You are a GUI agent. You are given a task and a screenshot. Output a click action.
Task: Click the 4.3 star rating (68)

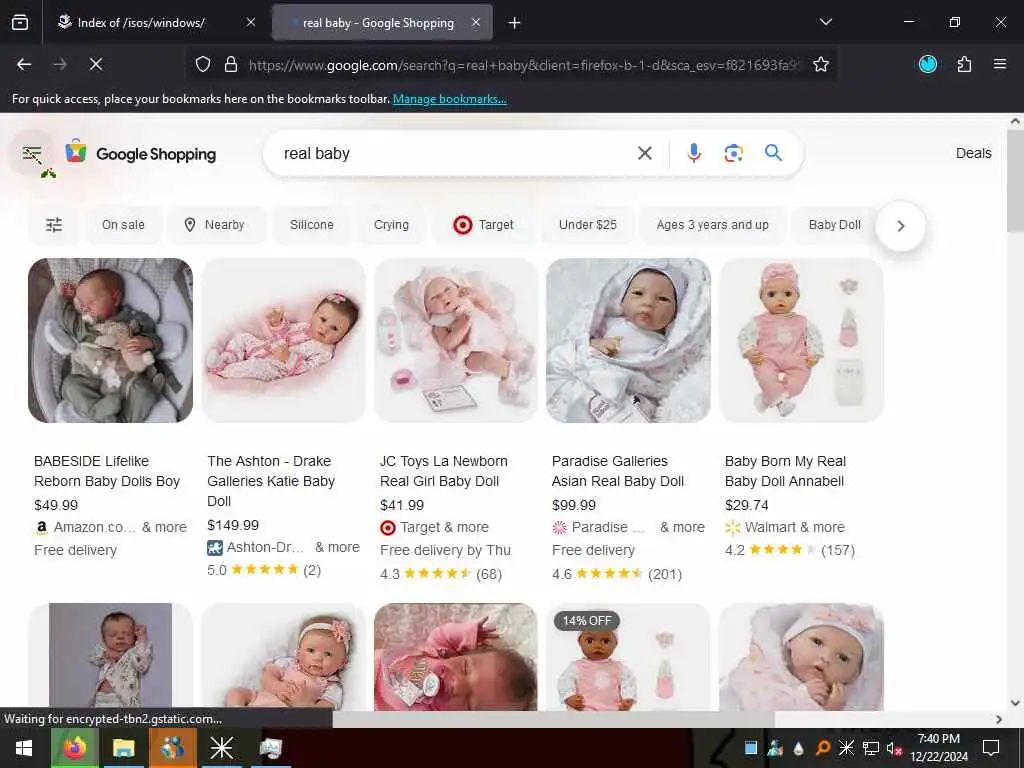pos(441,574)
